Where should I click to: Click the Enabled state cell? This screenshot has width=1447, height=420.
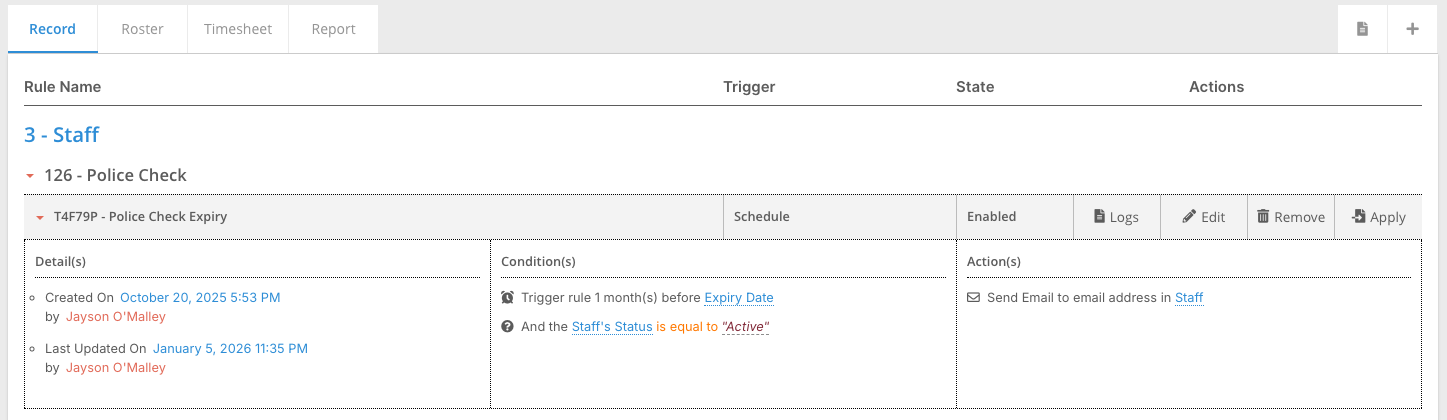[1015, 217]
